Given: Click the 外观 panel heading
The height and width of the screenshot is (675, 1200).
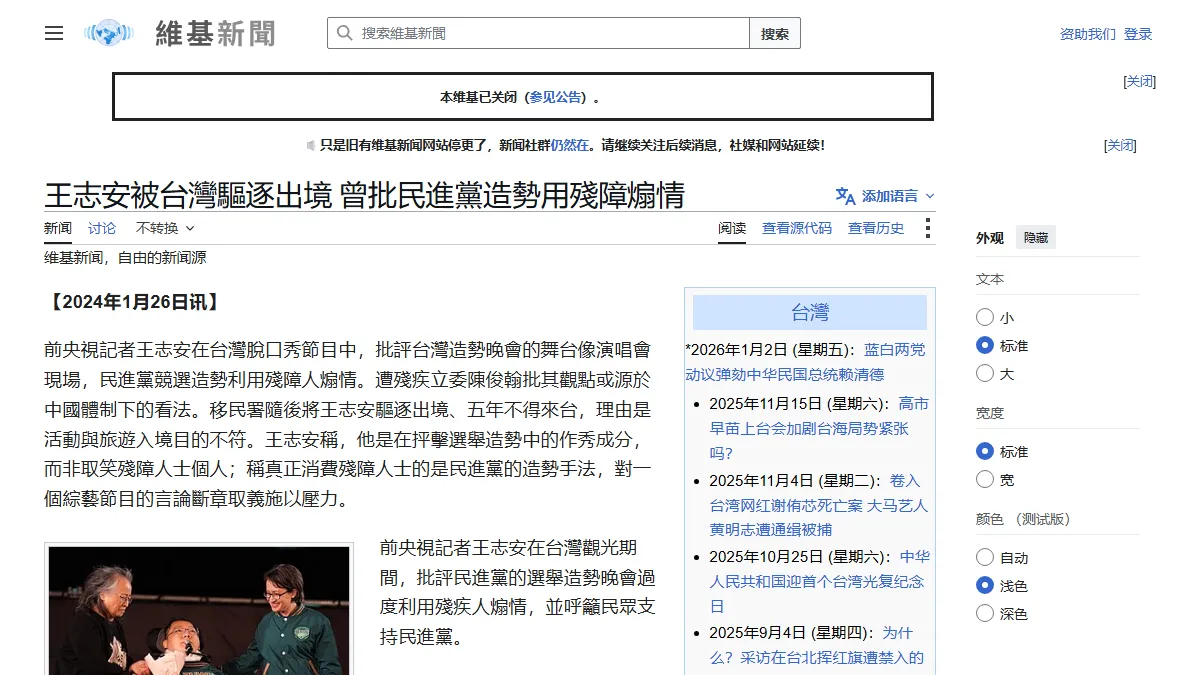Looking at the screenshot, I should pyautogui.click(x=990, y=238).
